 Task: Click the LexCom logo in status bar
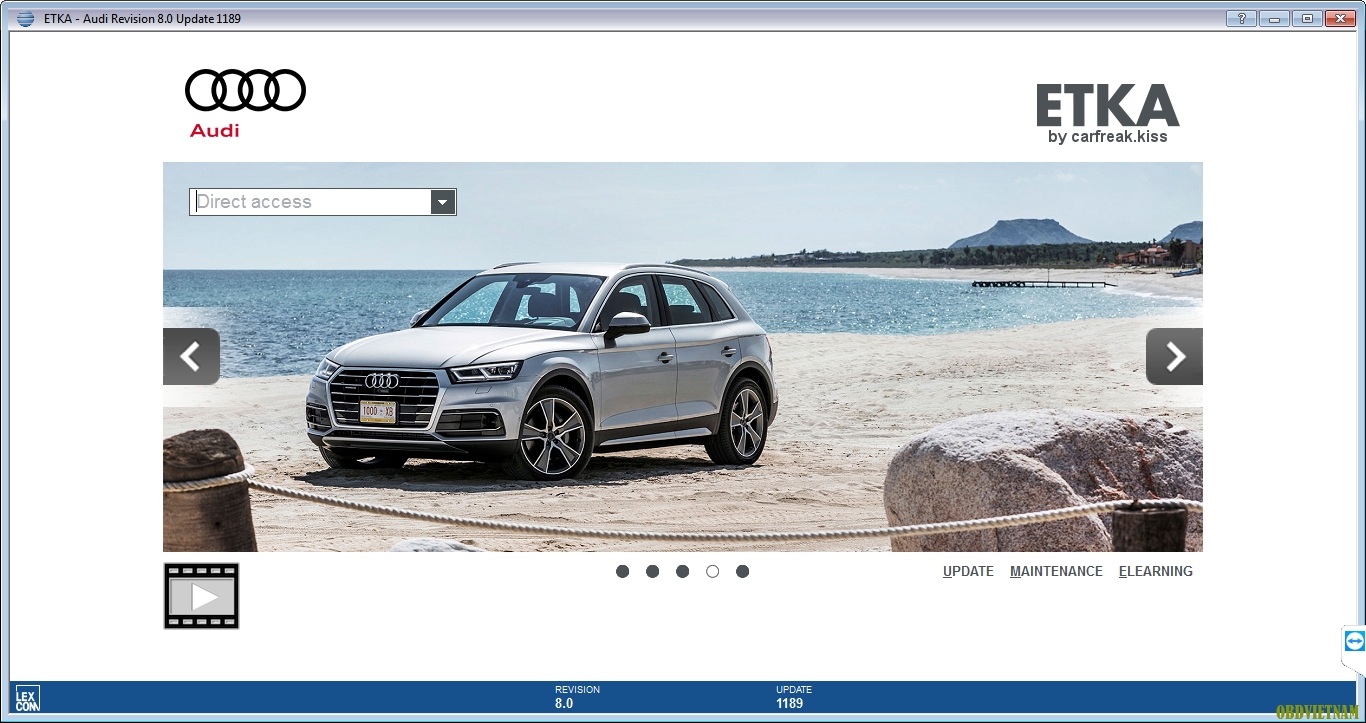27,698
